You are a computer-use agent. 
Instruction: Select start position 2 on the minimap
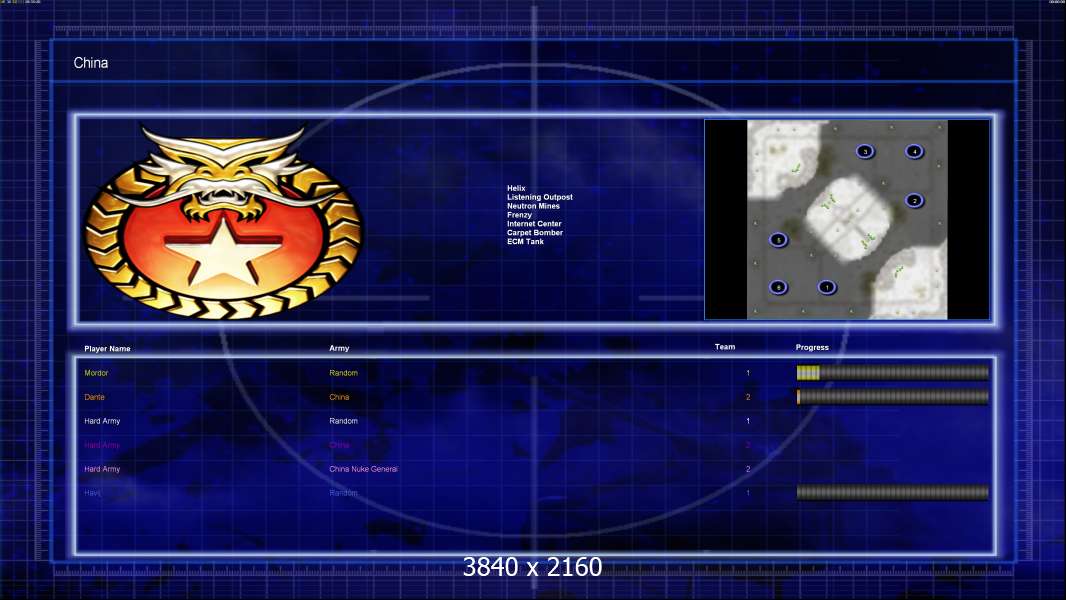914,200
